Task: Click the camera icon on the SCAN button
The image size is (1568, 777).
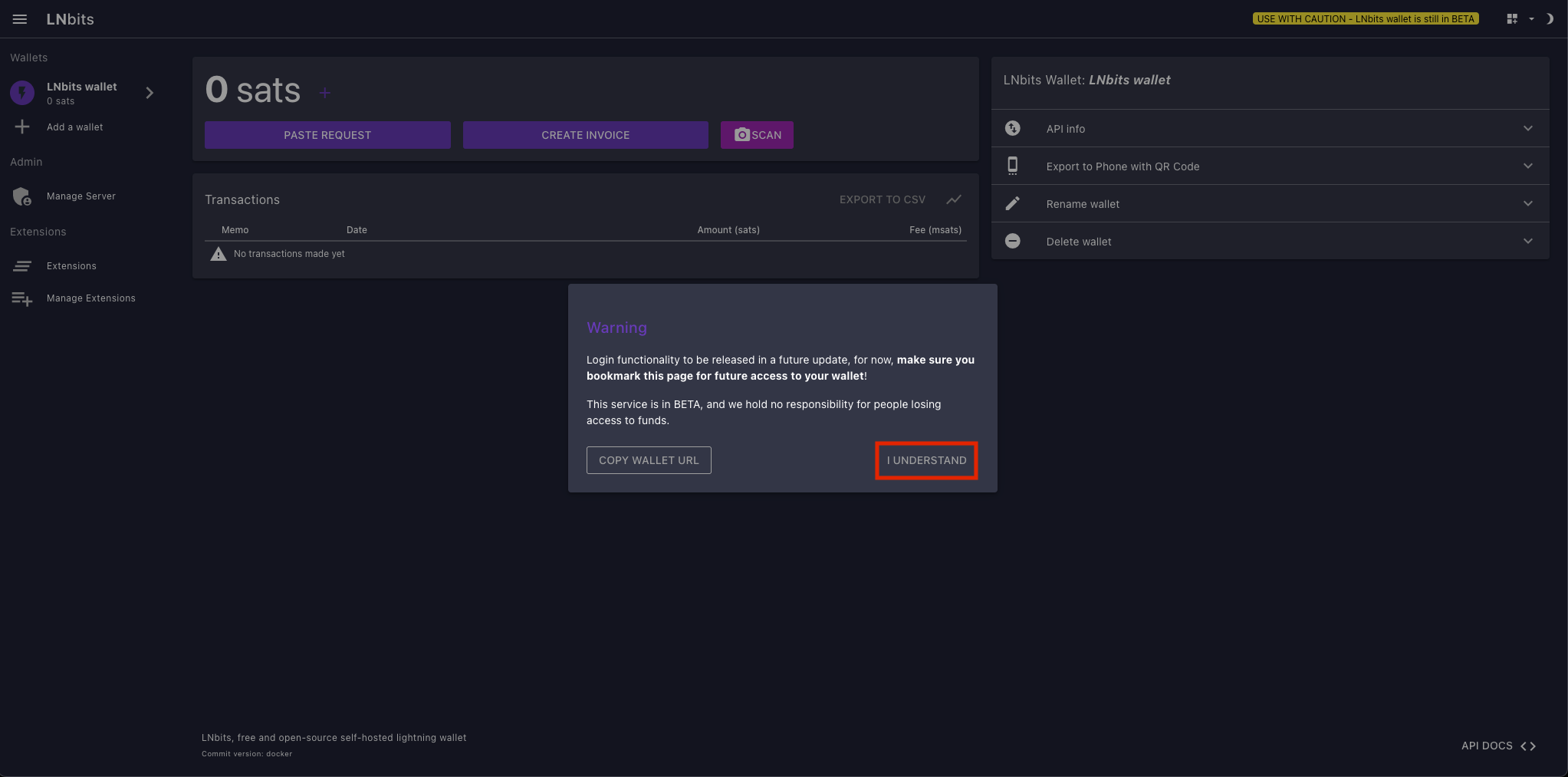Action: pos(740,134)
